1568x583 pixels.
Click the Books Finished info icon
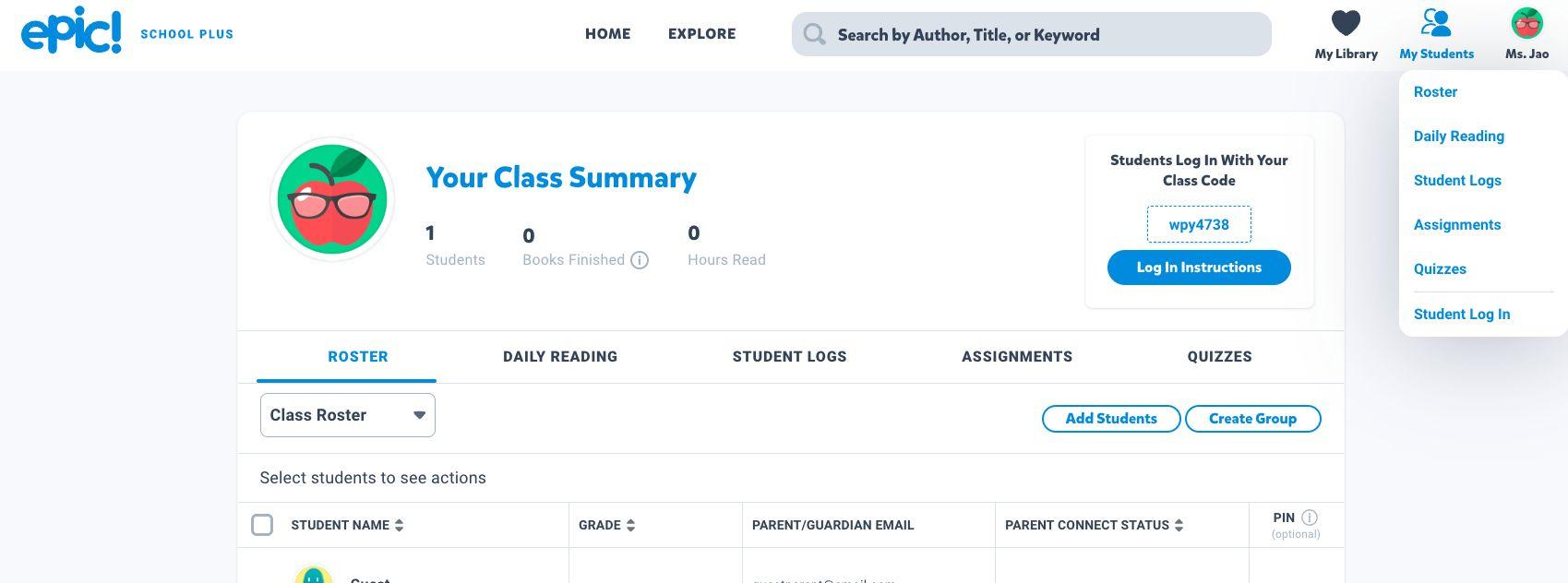pyautogui.click(x=640, y=260)
